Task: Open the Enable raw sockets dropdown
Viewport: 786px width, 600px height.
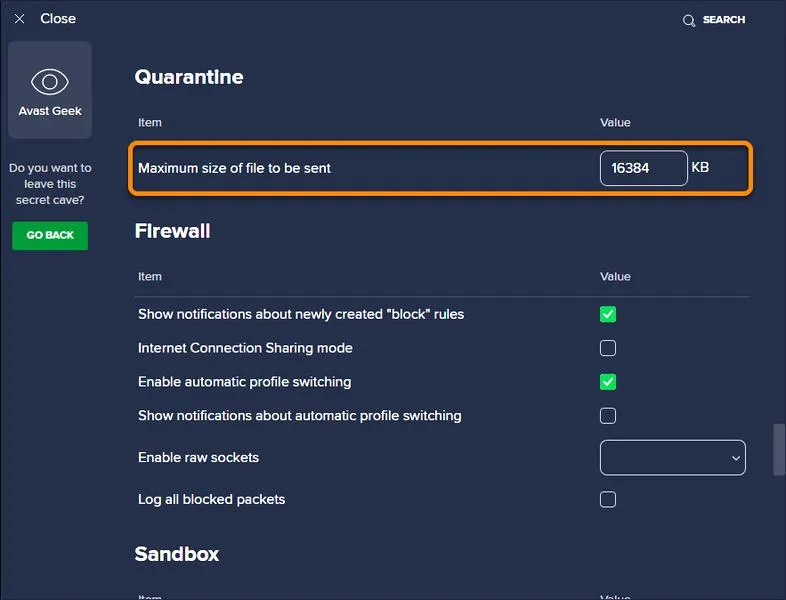Action: [x=672, y=458]
